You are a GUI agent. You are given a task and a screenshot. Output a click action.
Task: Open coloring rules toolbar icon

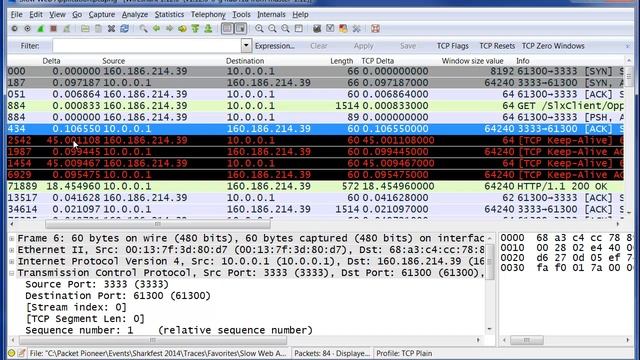coord(343,29)
